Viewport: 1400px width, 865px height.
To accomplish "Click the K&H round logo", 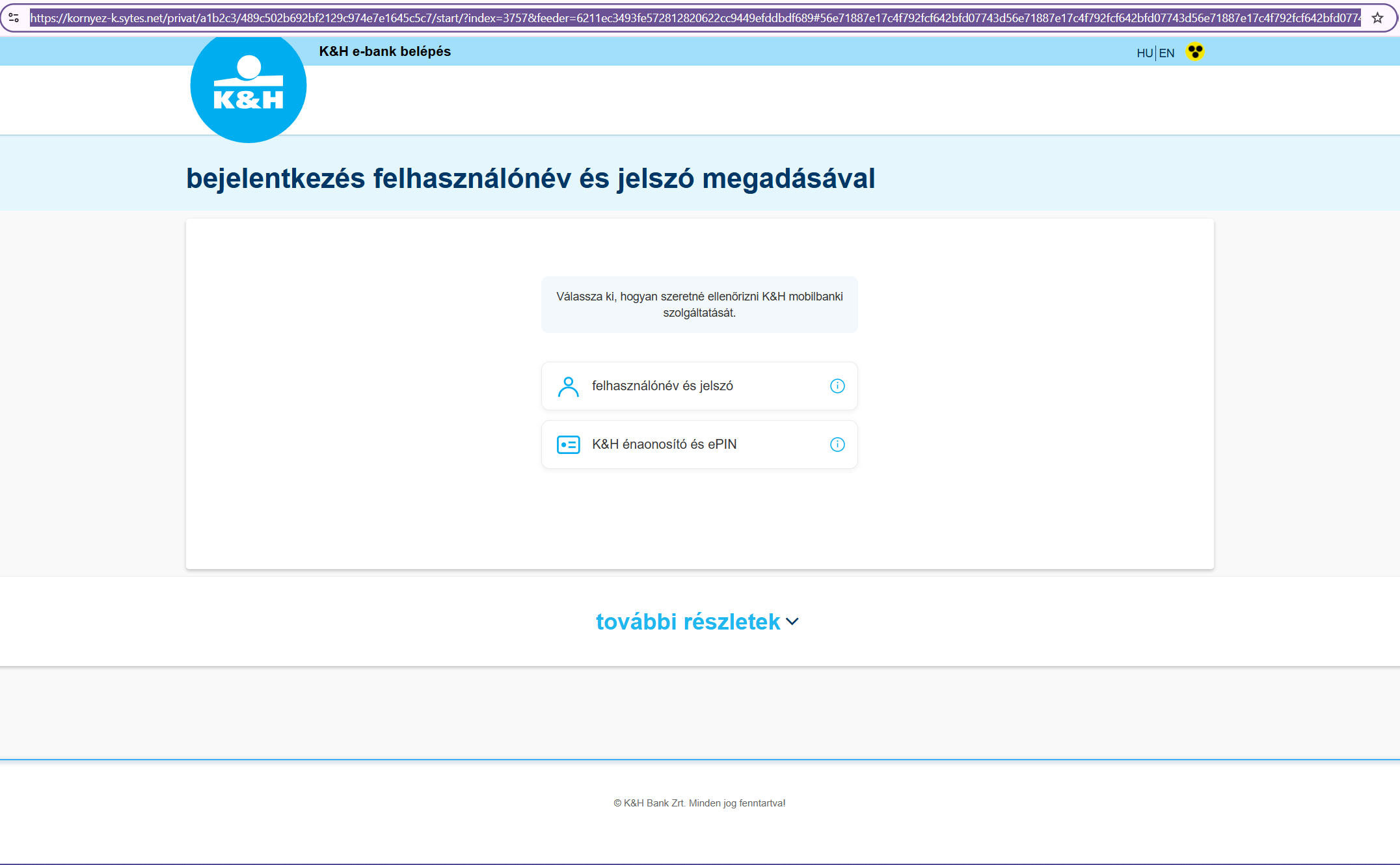I will pyautogui.click(x=248, y=87).
